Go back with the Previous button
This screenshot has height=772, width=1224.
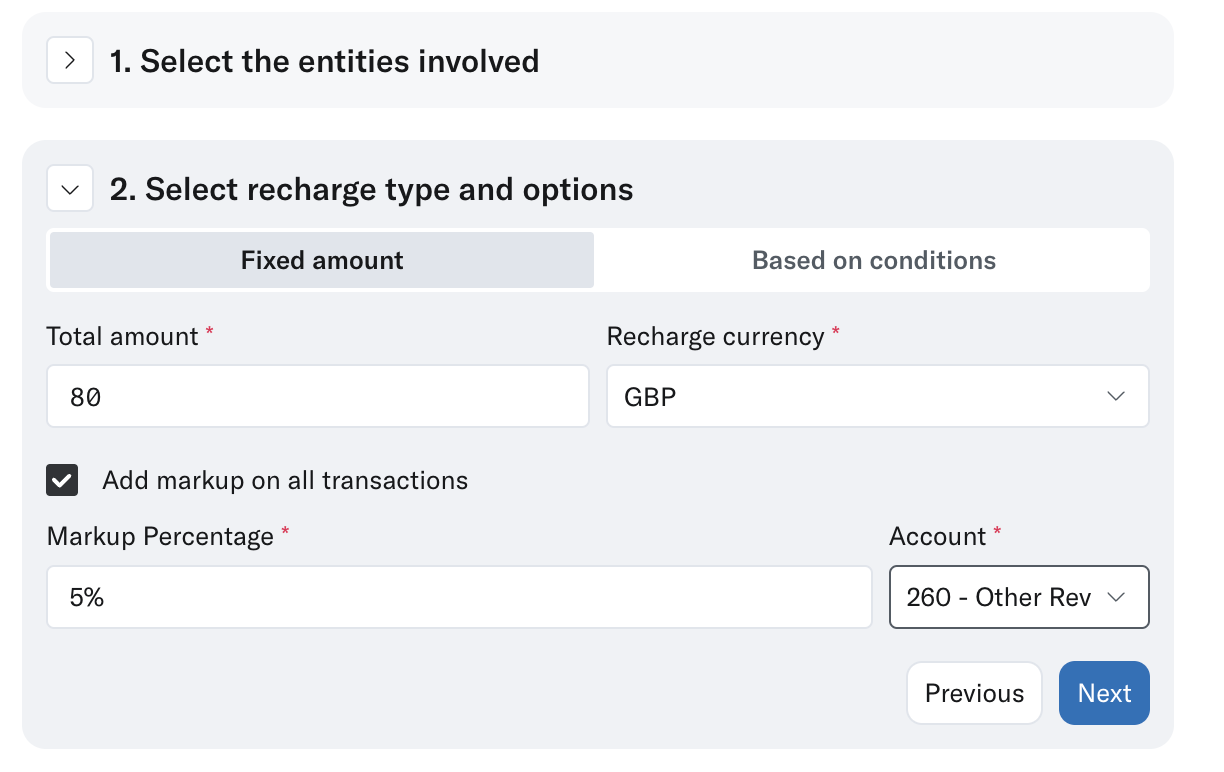[974, 693]
